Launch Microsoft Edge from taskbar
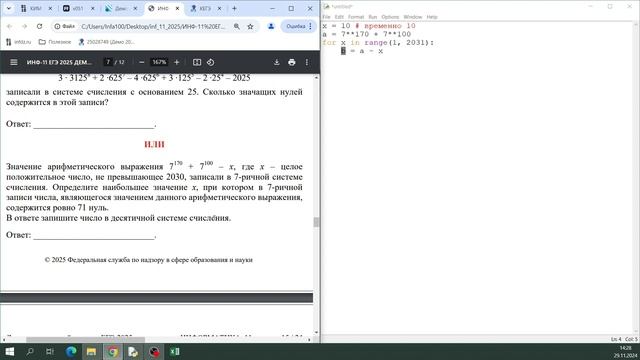Screen dimensions: 640x360 click(x=71, y=351)
